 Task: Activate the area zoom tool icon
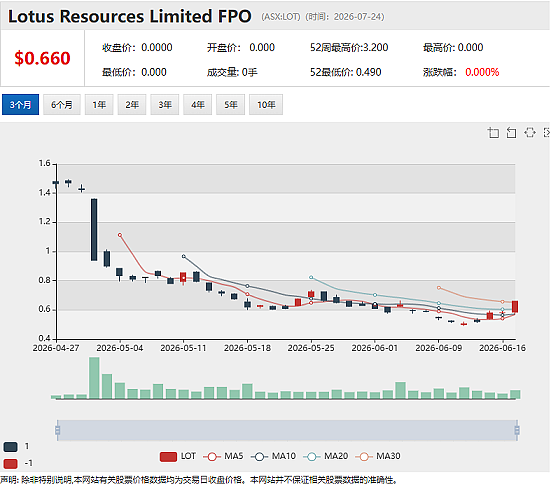[x=493, y=133]
